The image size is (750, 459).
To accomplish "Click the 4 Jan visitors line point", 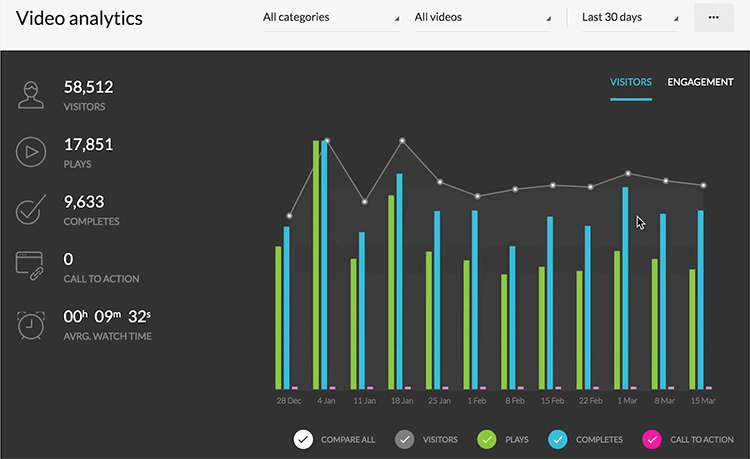I will tap(327, 141).
